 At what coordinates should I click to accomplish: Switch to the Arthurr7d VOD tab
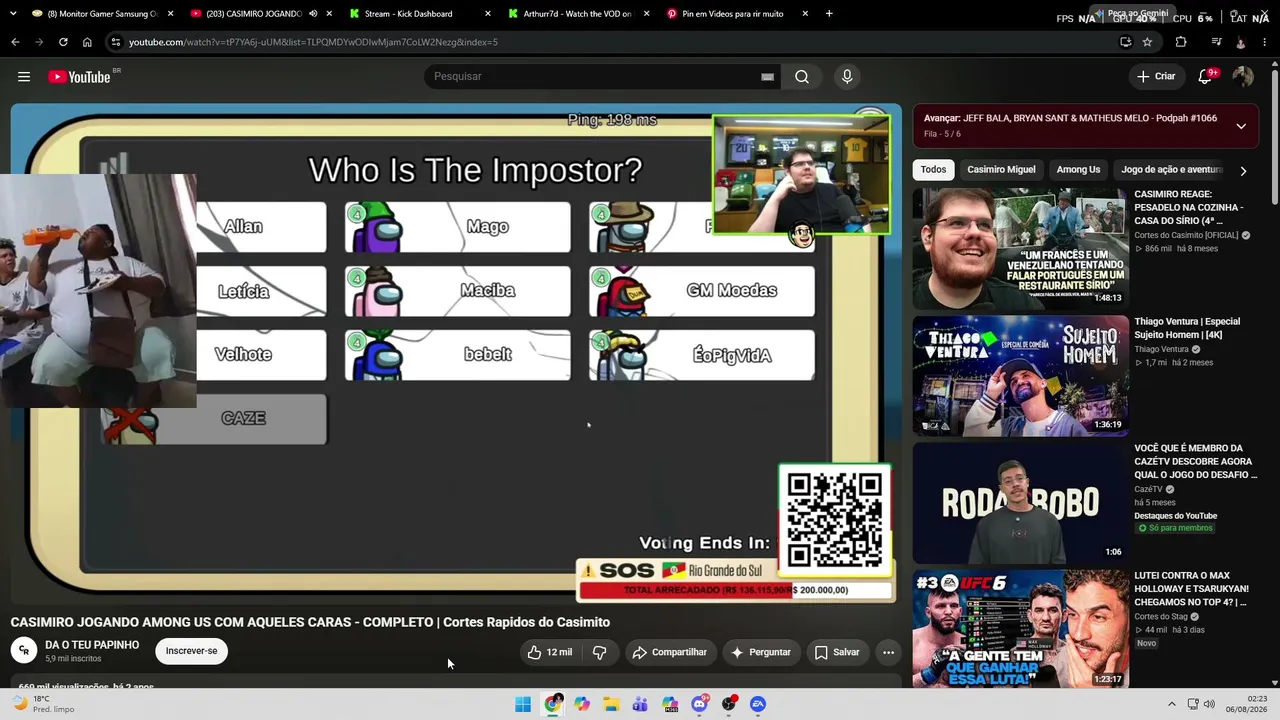(578, 14)
